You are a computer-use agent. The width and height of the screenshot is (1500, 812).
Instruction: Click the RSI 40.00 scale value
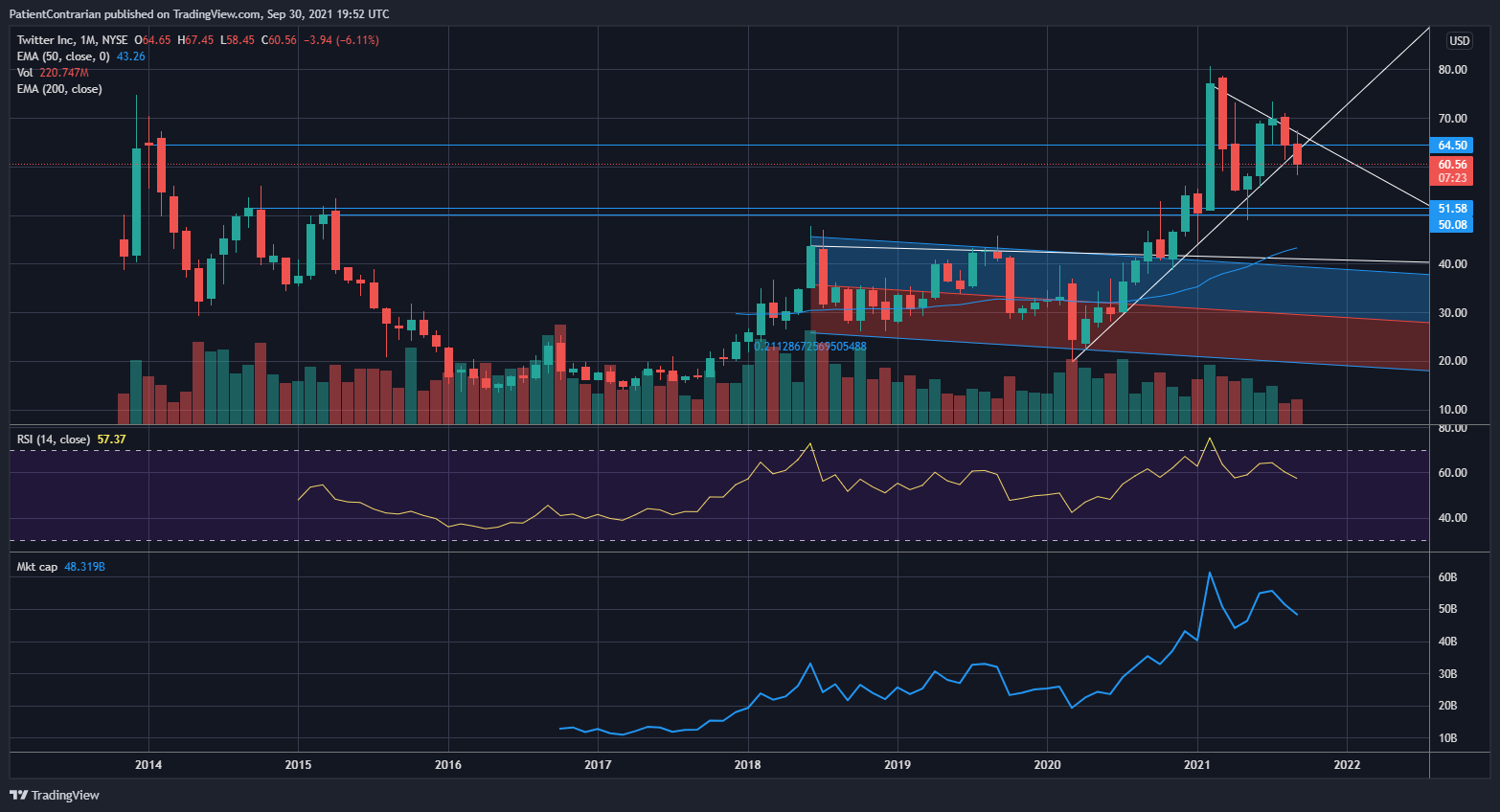(x=1452, y=518)
